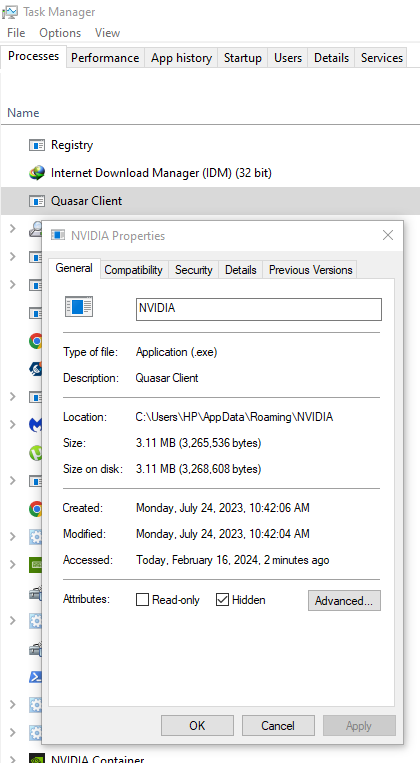Open the Security tab
This screenshot has width=420, height=763.
[x=194, y=270]
